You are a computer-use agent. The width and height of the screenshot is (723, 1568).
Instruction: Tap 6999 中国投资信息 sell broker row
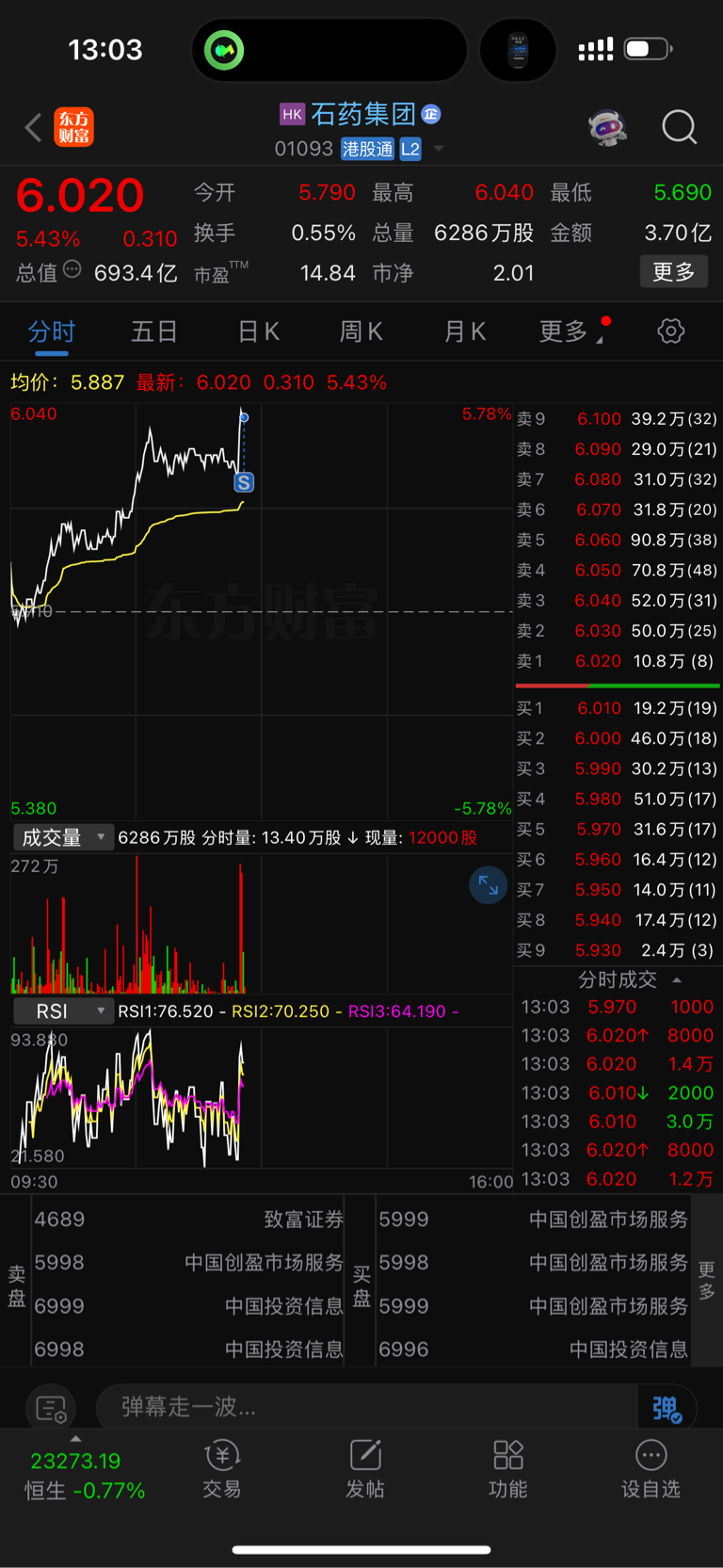click(x=188, y=1306)
